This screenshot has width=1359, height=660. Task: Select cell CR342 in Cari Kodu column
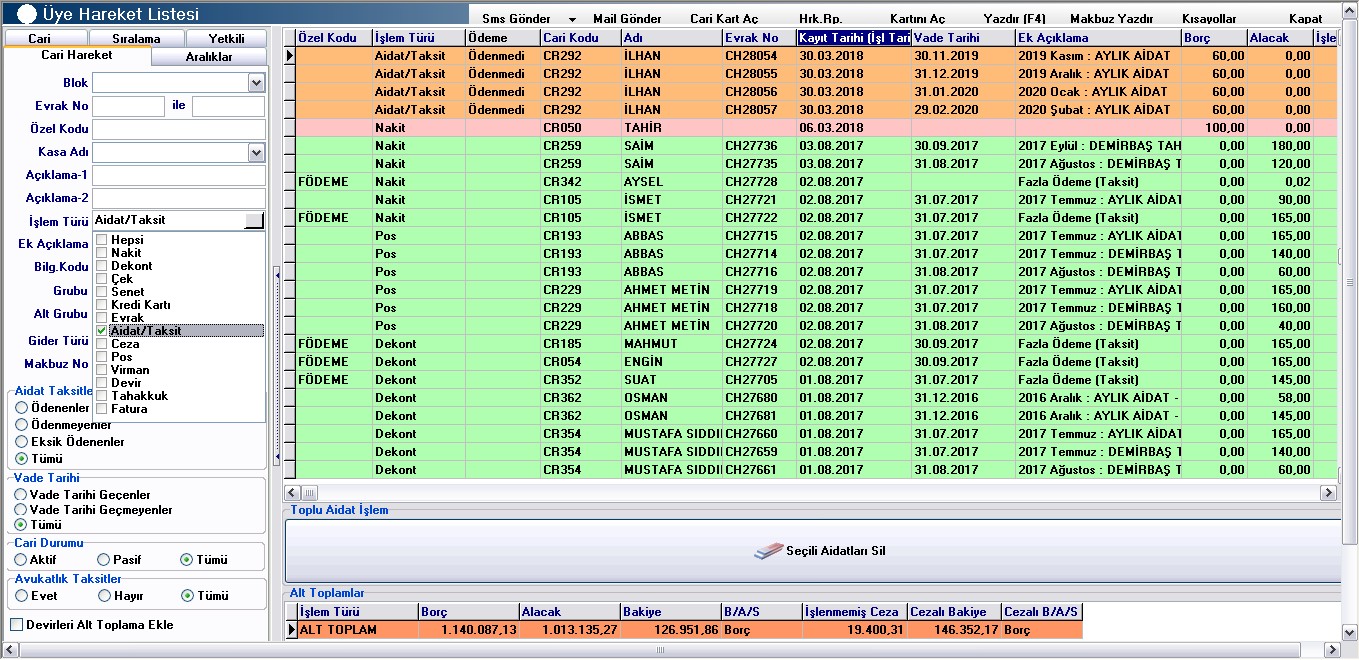click(x=580, y=182)
